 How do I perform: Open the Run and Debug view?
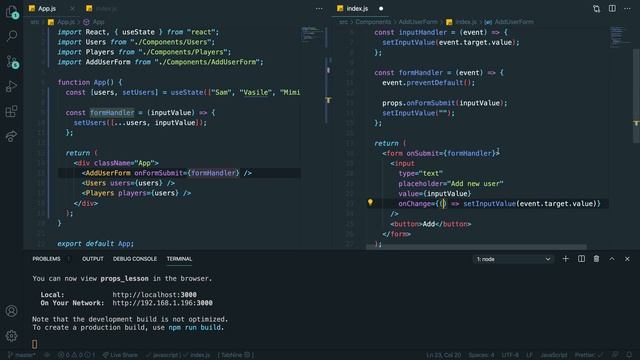pos(11,87)
